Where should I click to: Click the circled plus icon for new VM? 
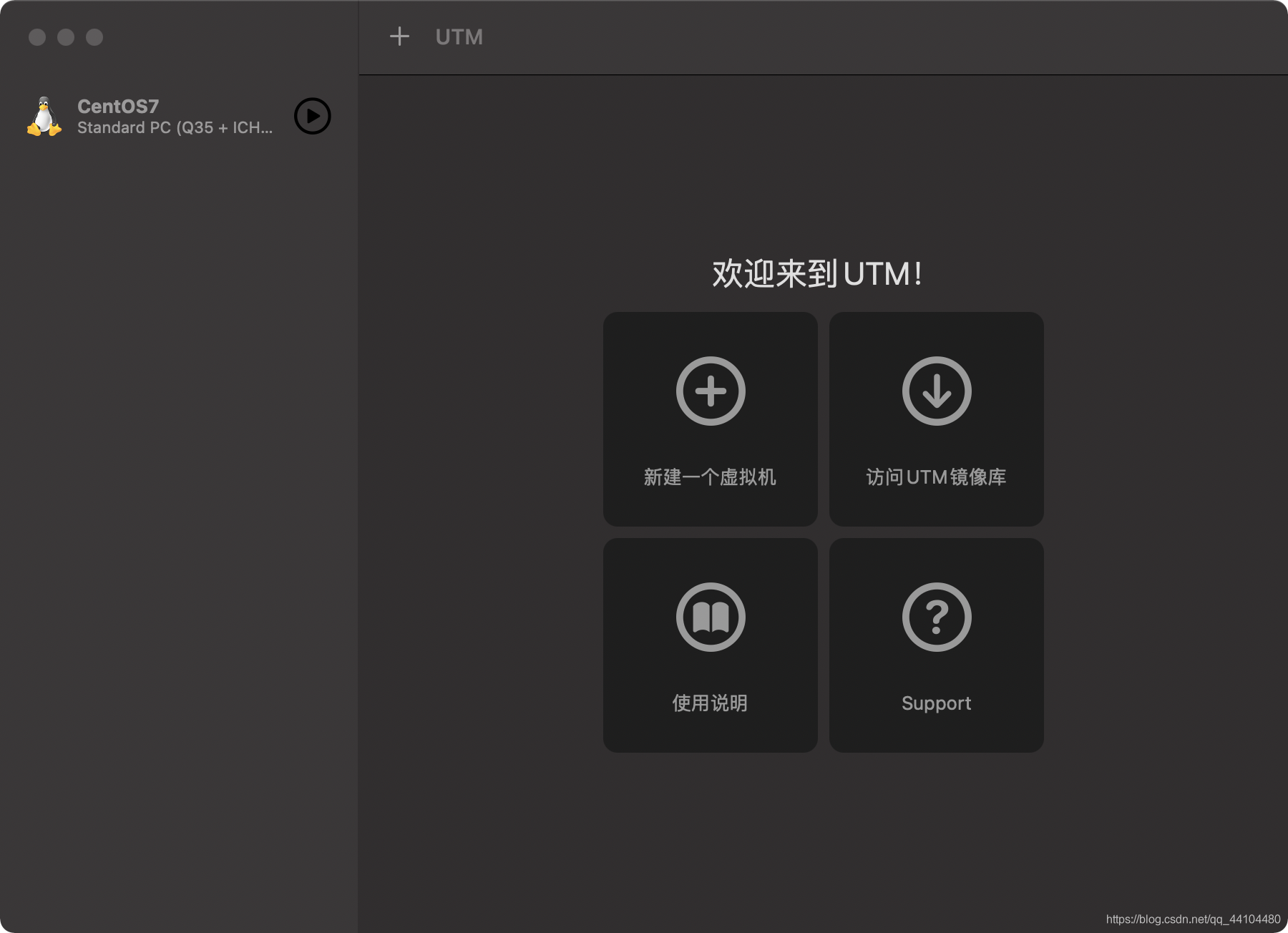[711, 391]
